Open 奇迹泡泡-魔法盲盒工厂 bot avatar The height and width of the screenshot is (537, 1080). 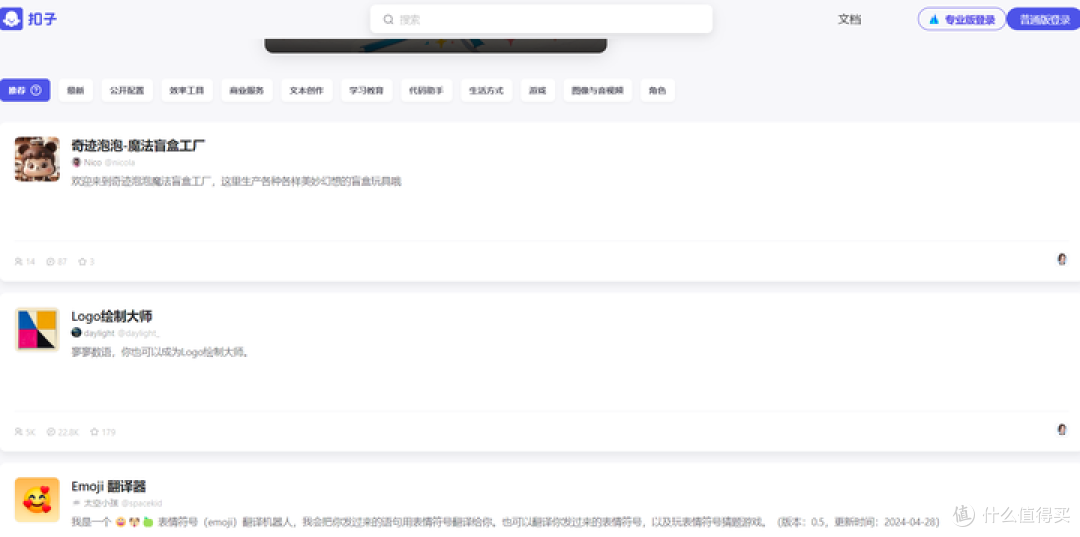pyautogui.click(x=37, y=159)
